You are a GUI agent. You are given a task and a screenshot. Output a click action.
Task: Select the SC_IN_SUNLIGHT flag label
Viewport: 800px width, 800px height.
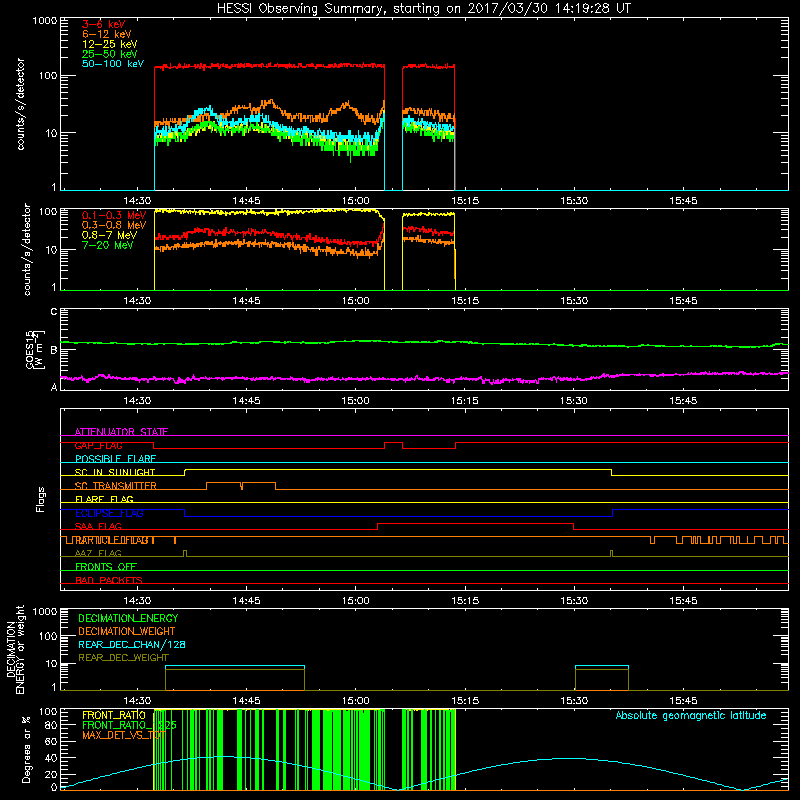point(115,472)
